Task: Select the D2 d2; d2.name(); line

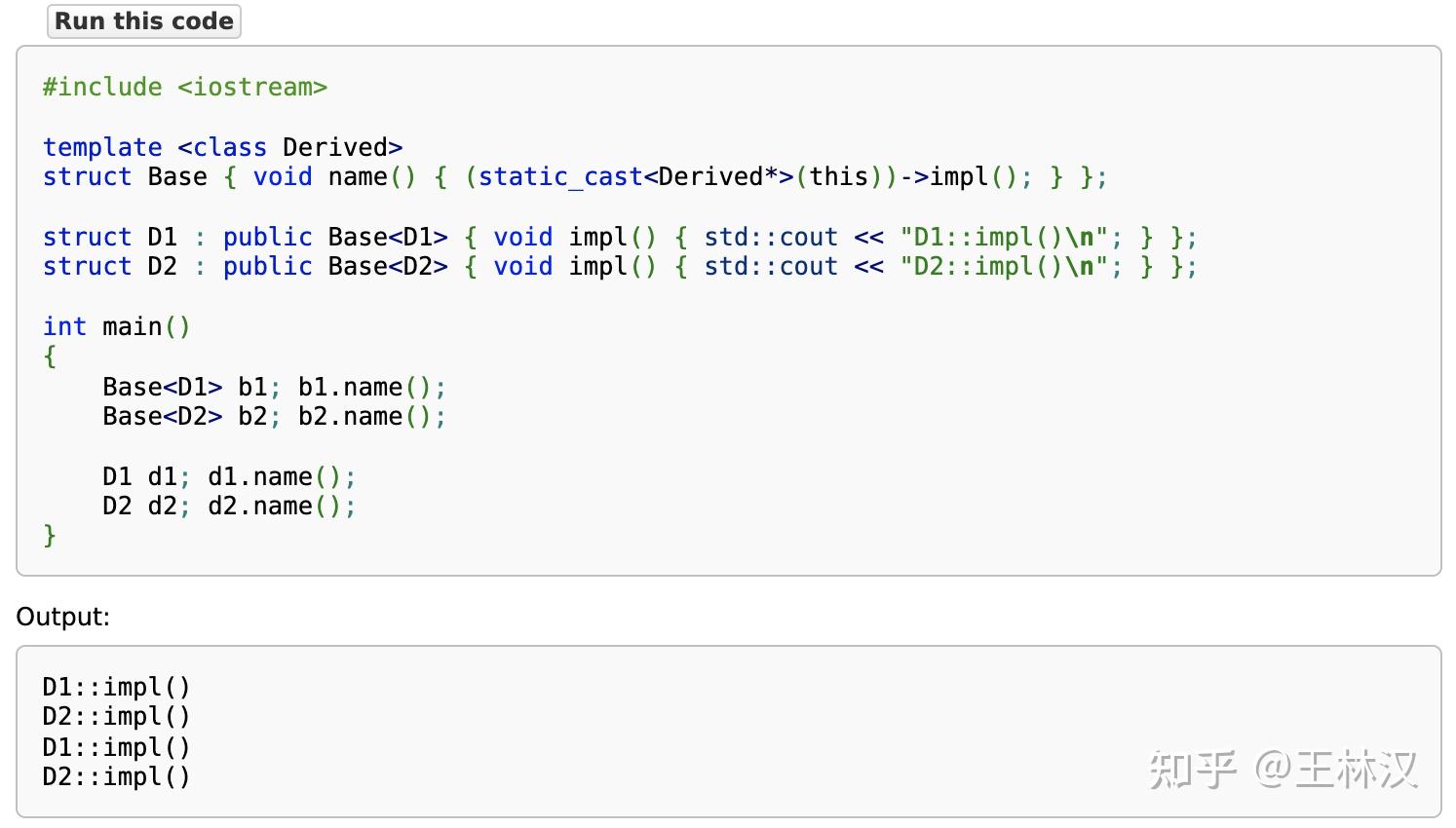Action: click(230, 506)
